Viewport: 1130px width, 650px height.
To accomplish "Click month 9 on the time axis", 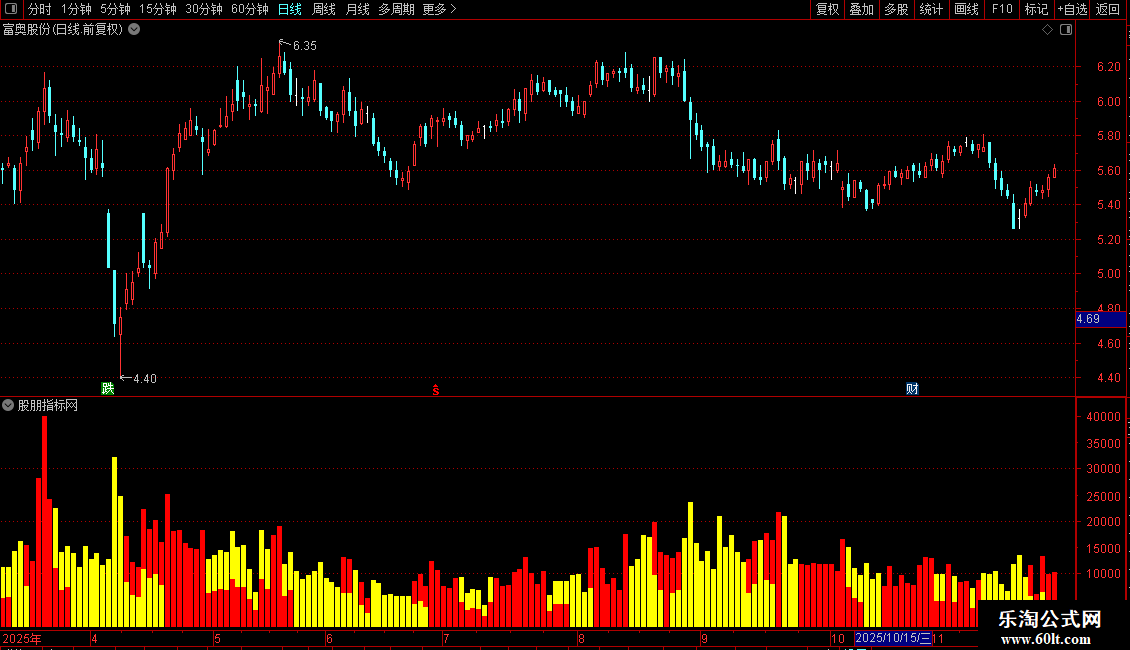I will click(x=704, y=638).
